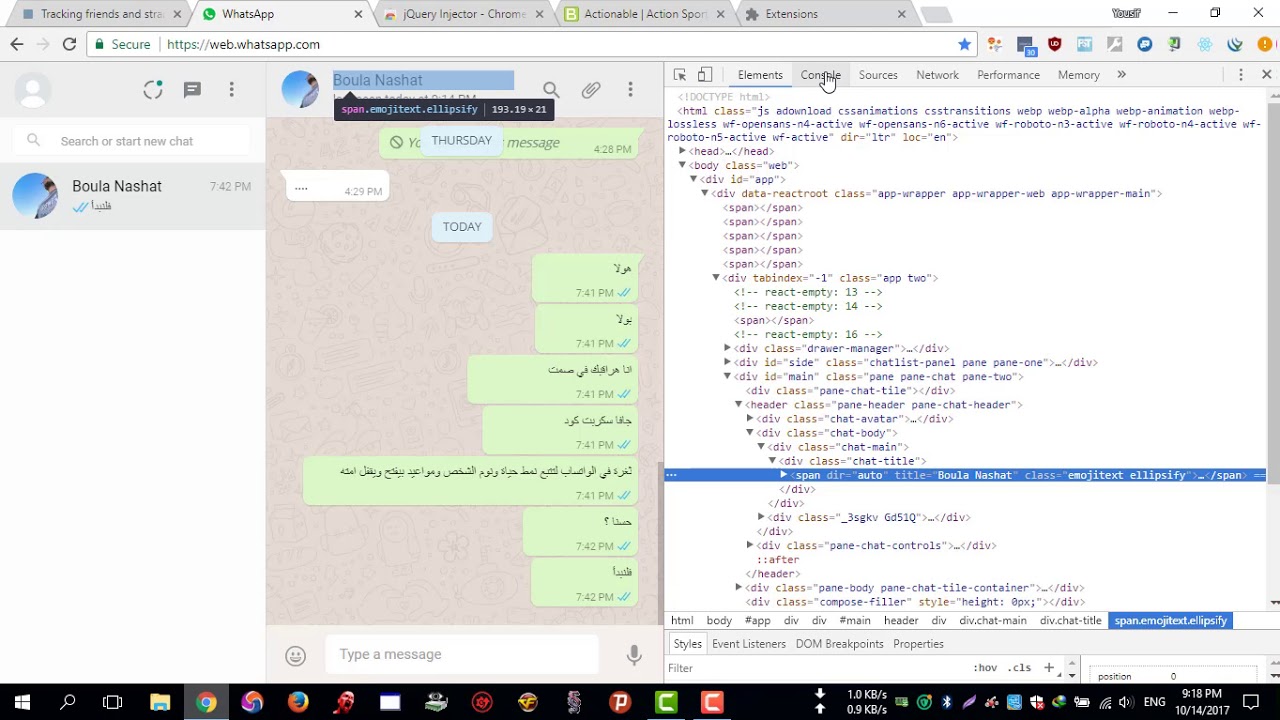Open DevTools customize three-dot menu
The image size is (1280, 720).
point(1241,75)
